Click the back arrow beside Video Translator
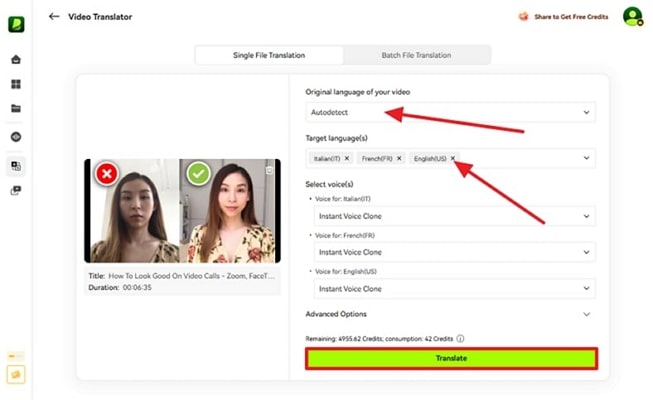The height and width of the screenshot is (400, 653). click(x=54, y=16)
